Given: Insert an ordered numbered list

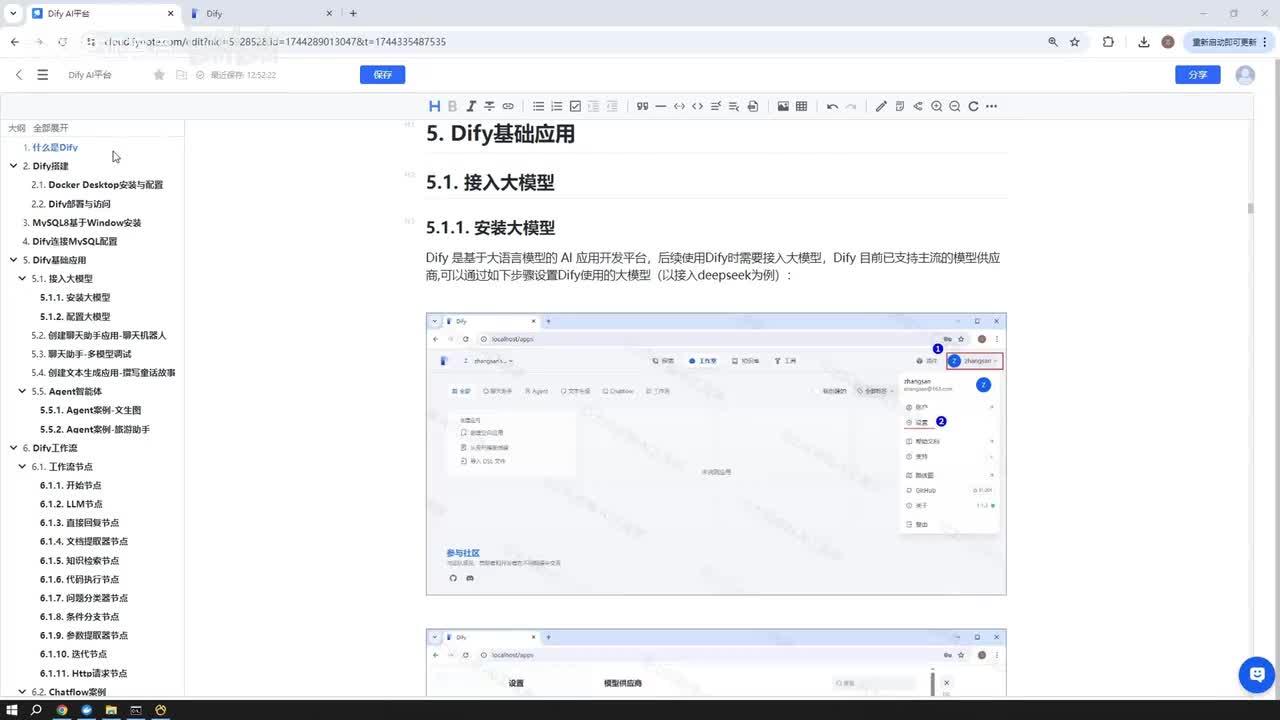Looking at the screenshot, I should pyautogui.click(x=557, y=106).
